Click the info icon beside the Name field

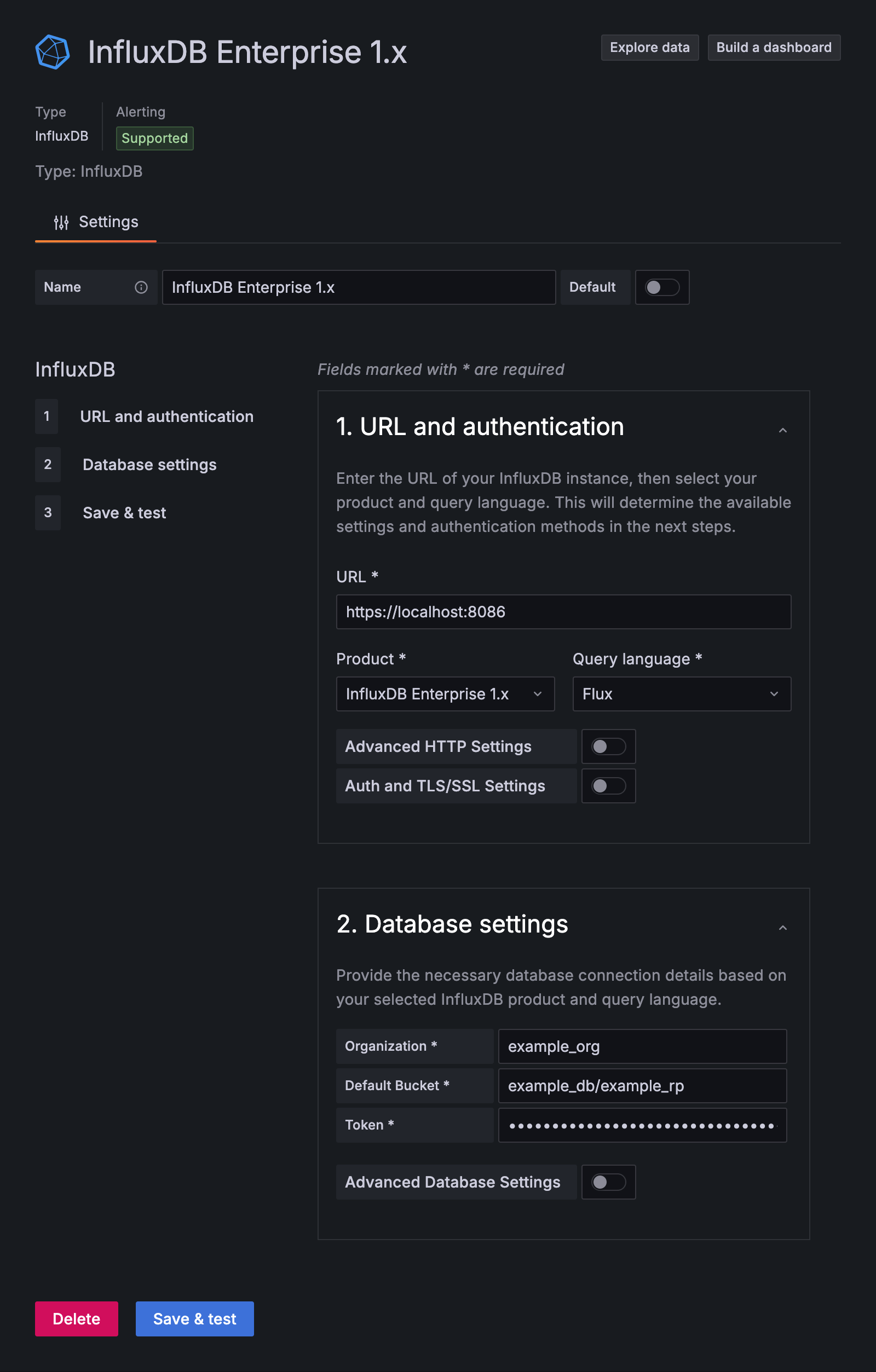point(141,287)
